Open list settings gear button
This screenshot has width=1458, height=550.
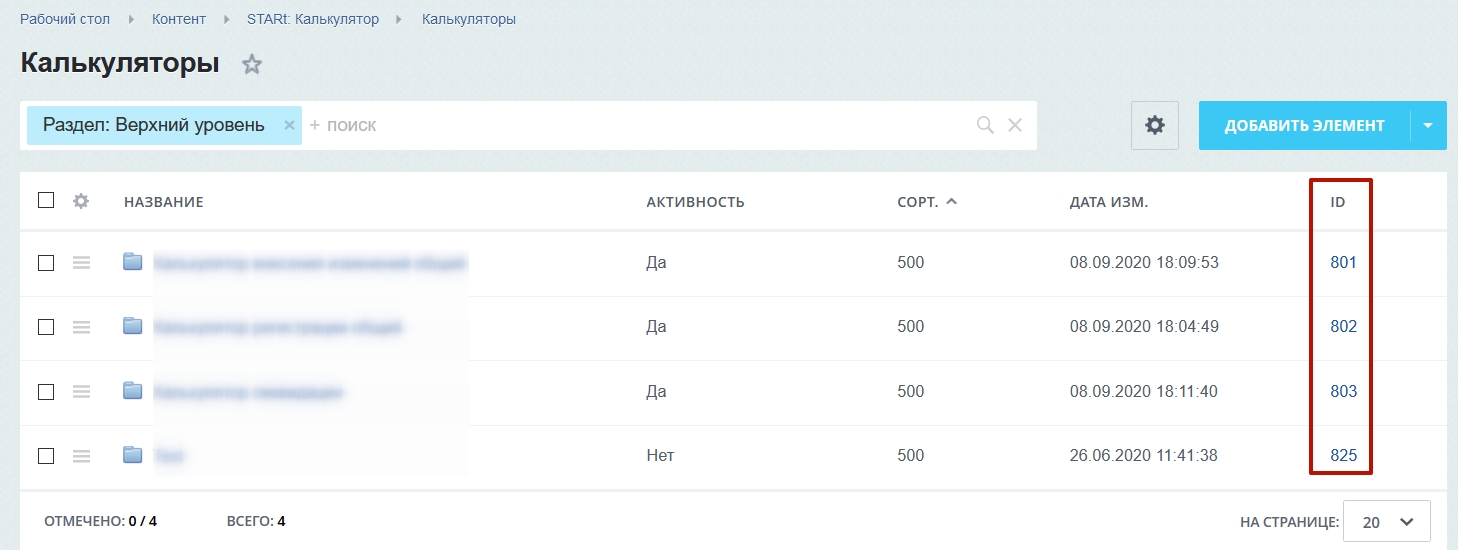tap(1155, 125)
